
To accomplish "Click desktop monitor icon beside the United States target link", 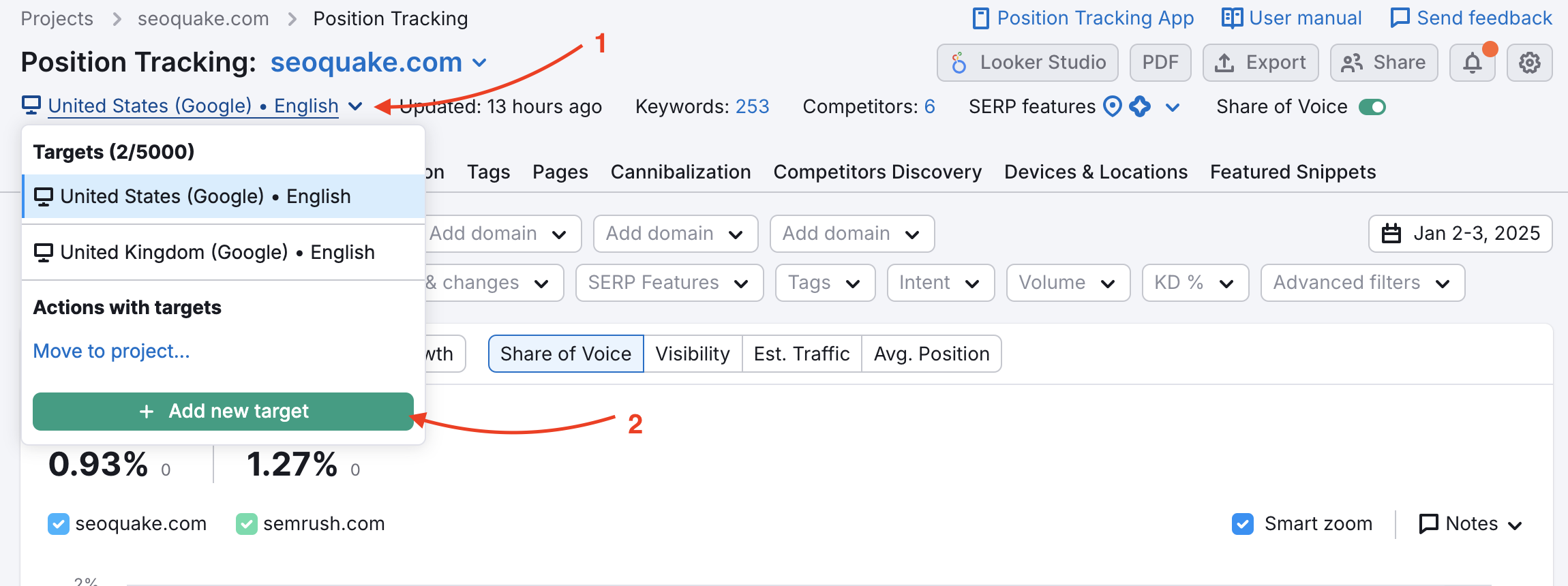I will click(x=31, y=106).
